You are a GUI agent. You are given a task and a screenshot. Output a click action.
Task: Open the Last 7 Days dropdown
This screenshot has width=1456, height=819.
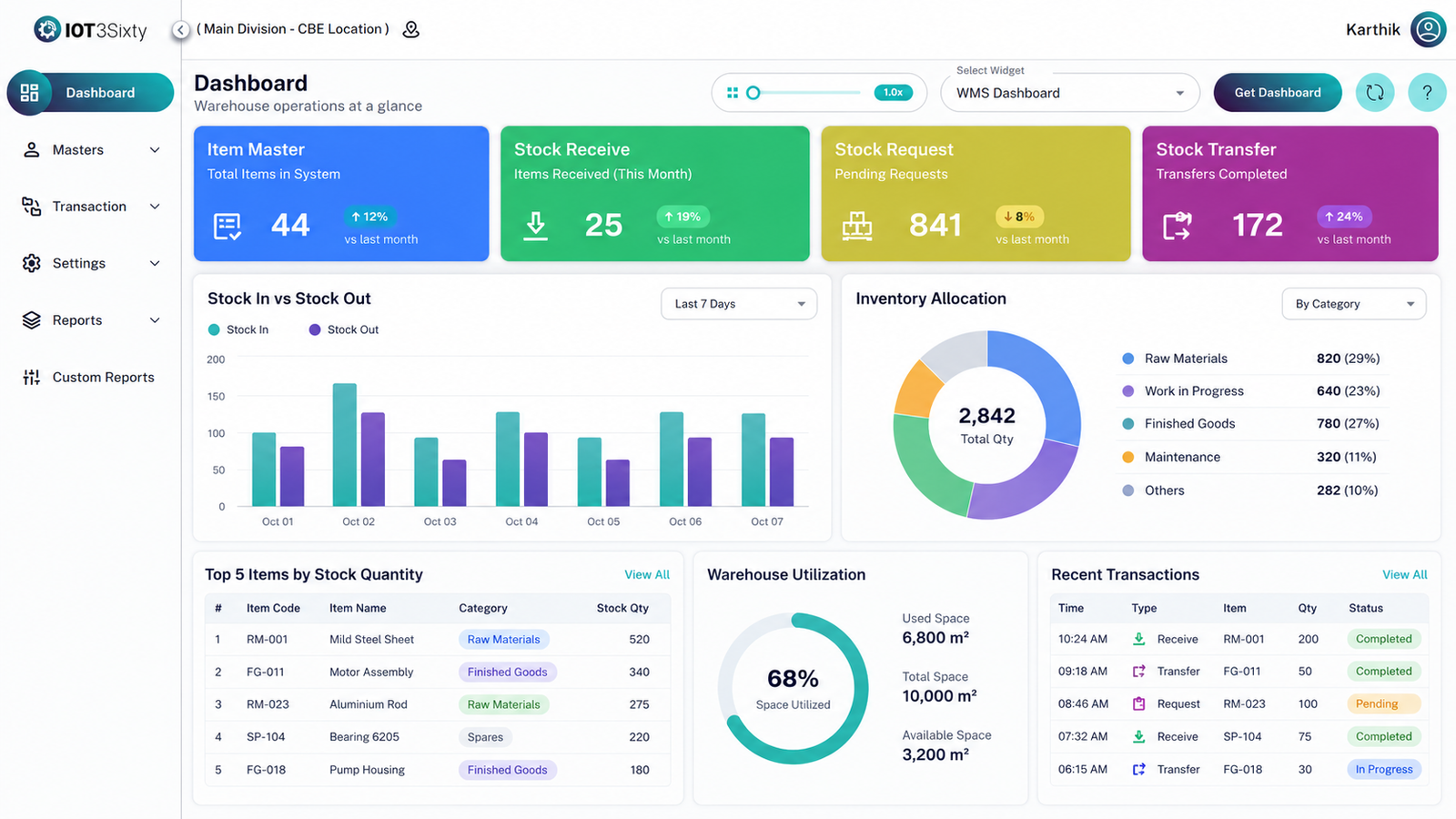(739, 304)
